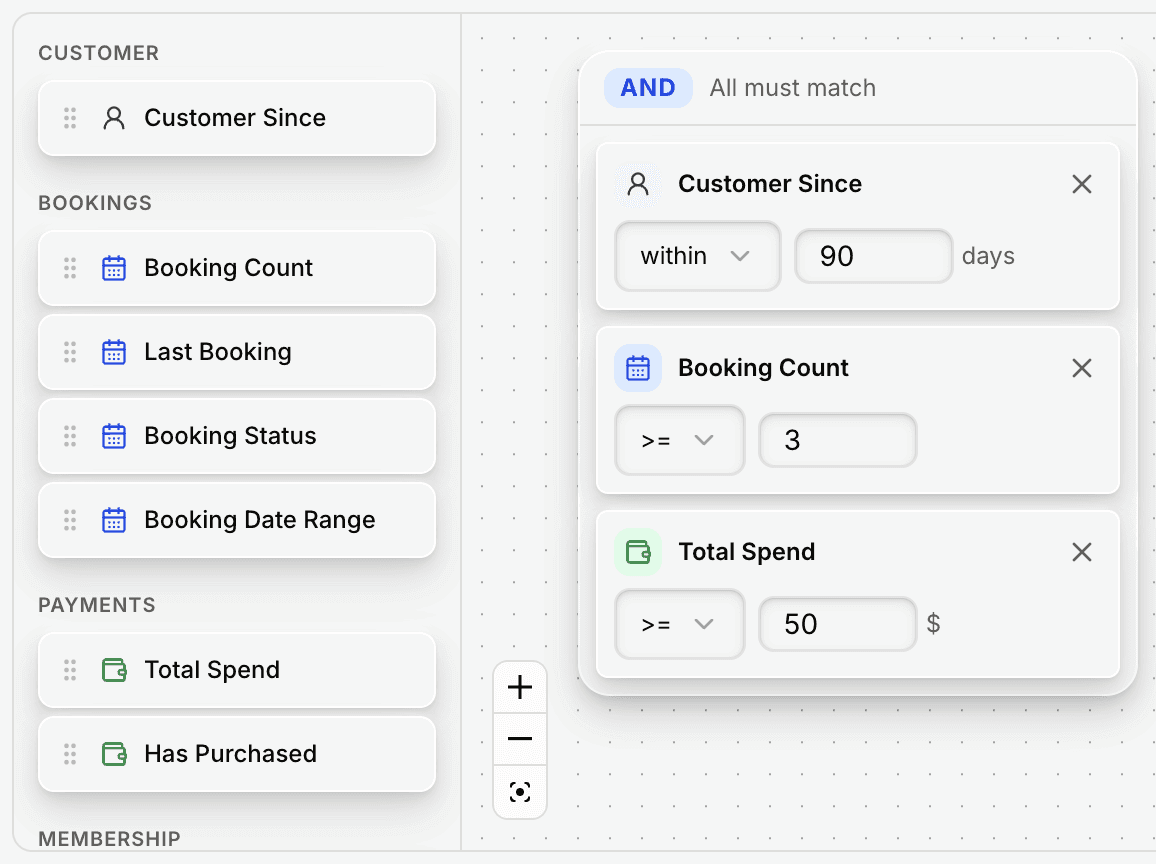Viewport: 1156px width, 864px height.
Task: Click the CUSTOMER section heading
Action: (99, 53)
